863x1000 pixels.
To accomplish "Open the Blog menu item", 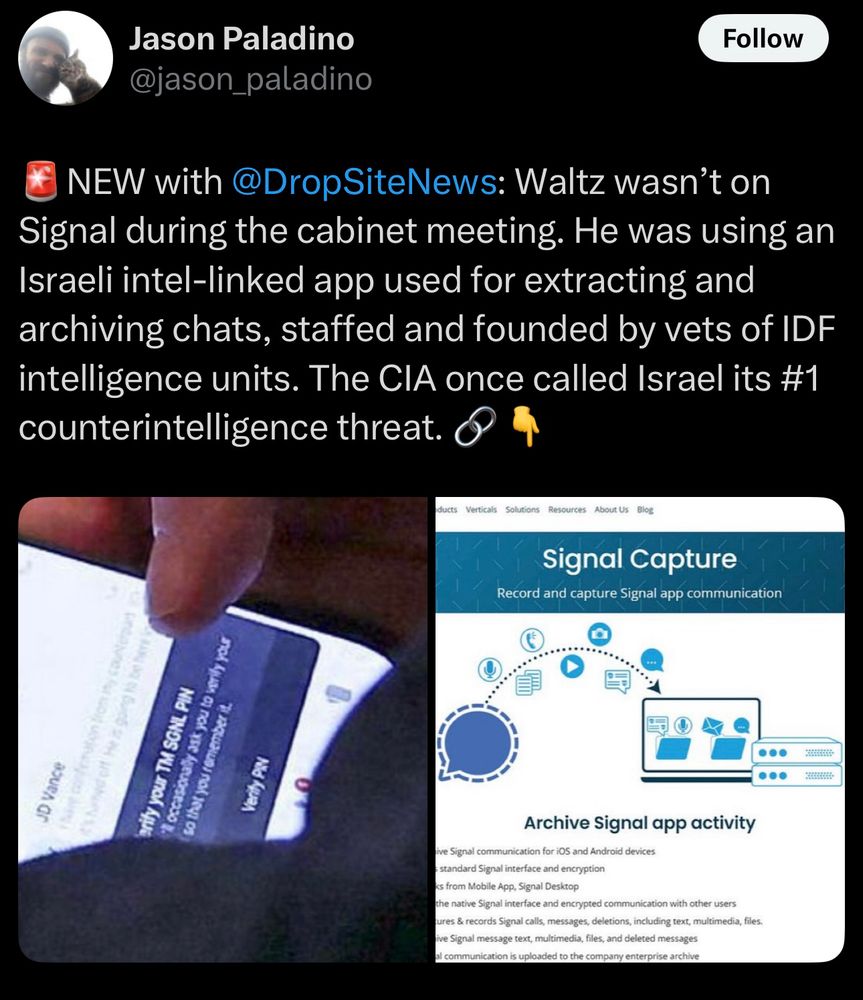I will 645,510.
